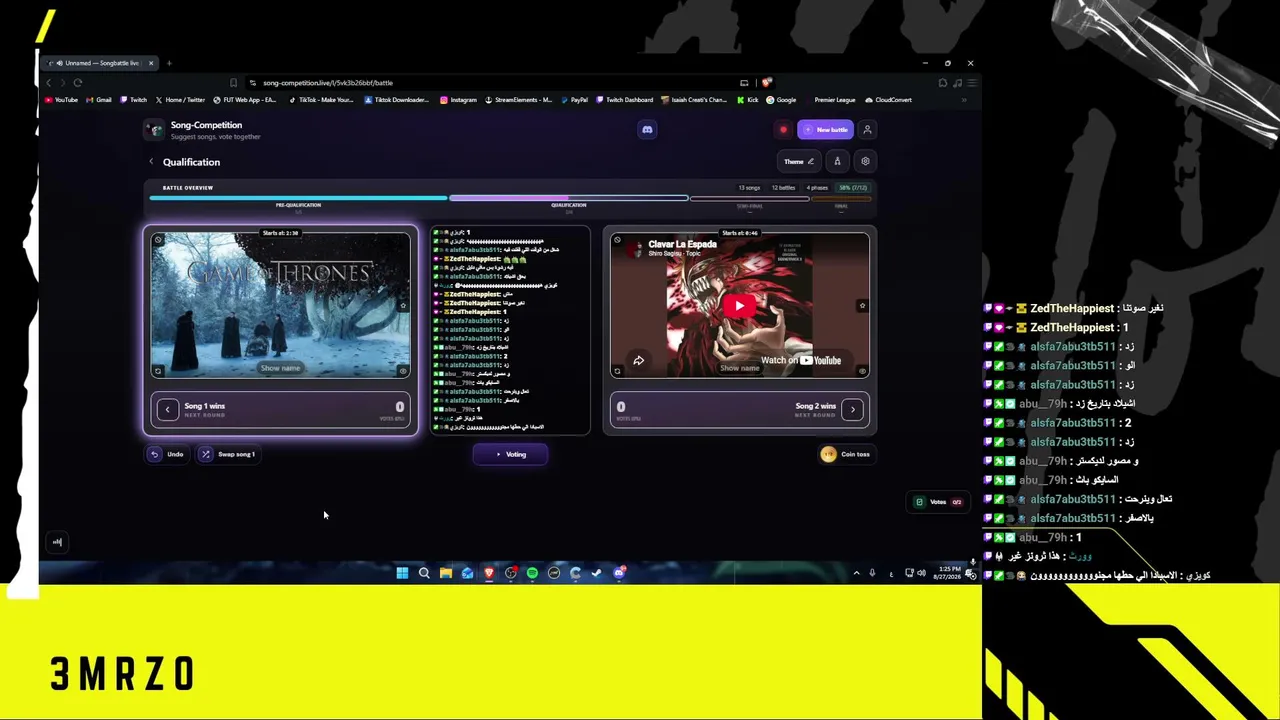1280x720 pixels.
Task: Open the user profile icon
Action: click(x=867, y=130)
